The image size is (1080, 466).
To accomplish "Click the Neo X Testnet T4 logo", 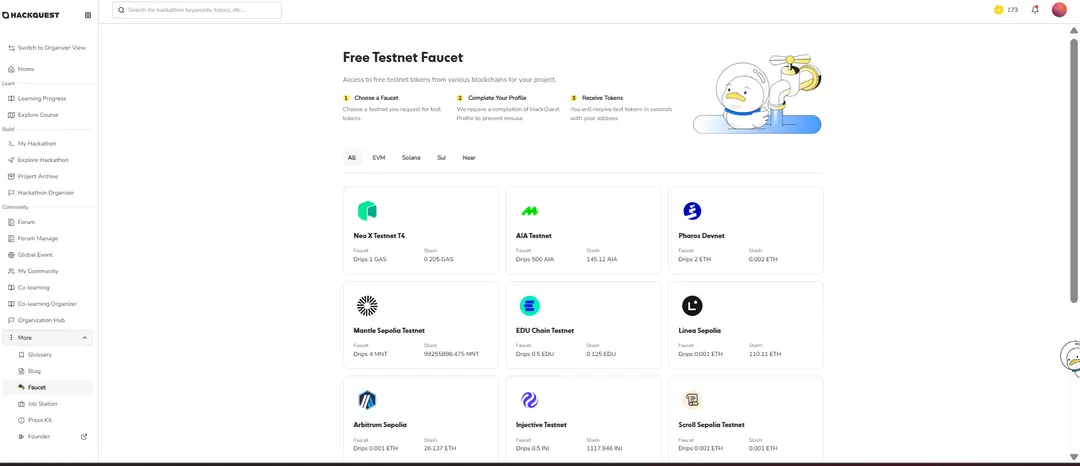I will click(367, 211).
